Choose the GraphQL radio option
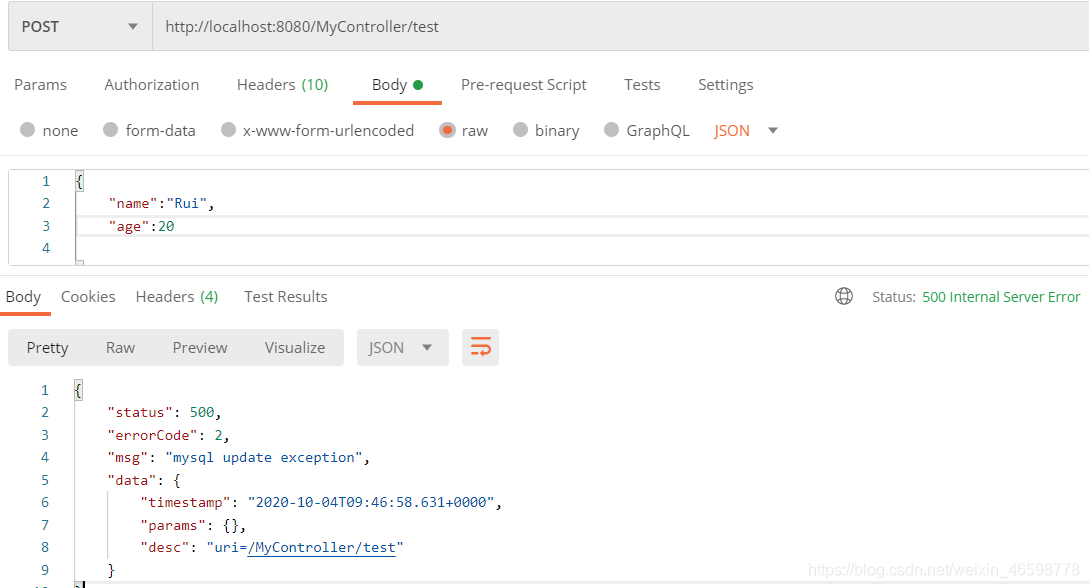 tap(611, 130)
